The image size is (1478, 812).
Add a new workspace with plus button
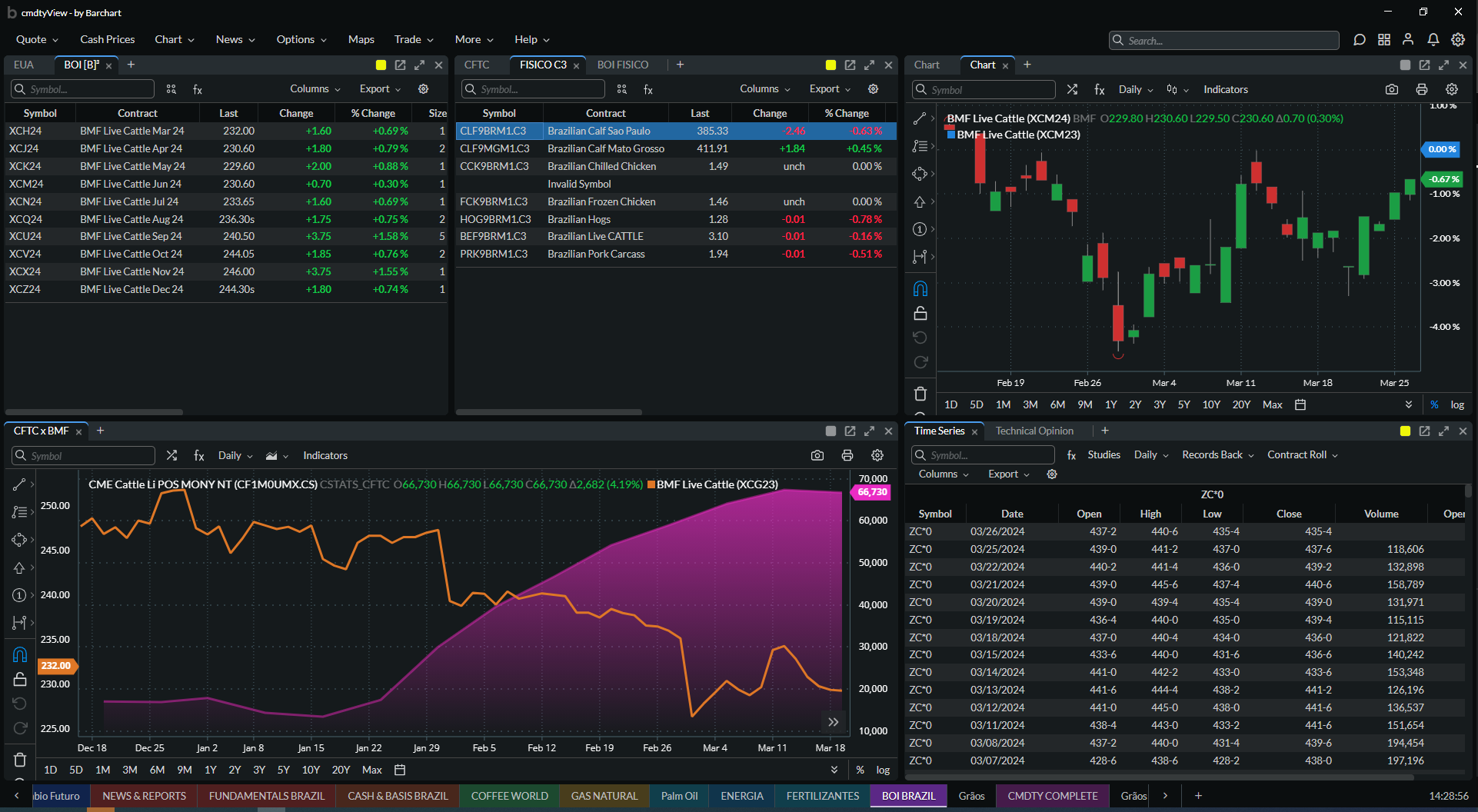(1198, 796)
